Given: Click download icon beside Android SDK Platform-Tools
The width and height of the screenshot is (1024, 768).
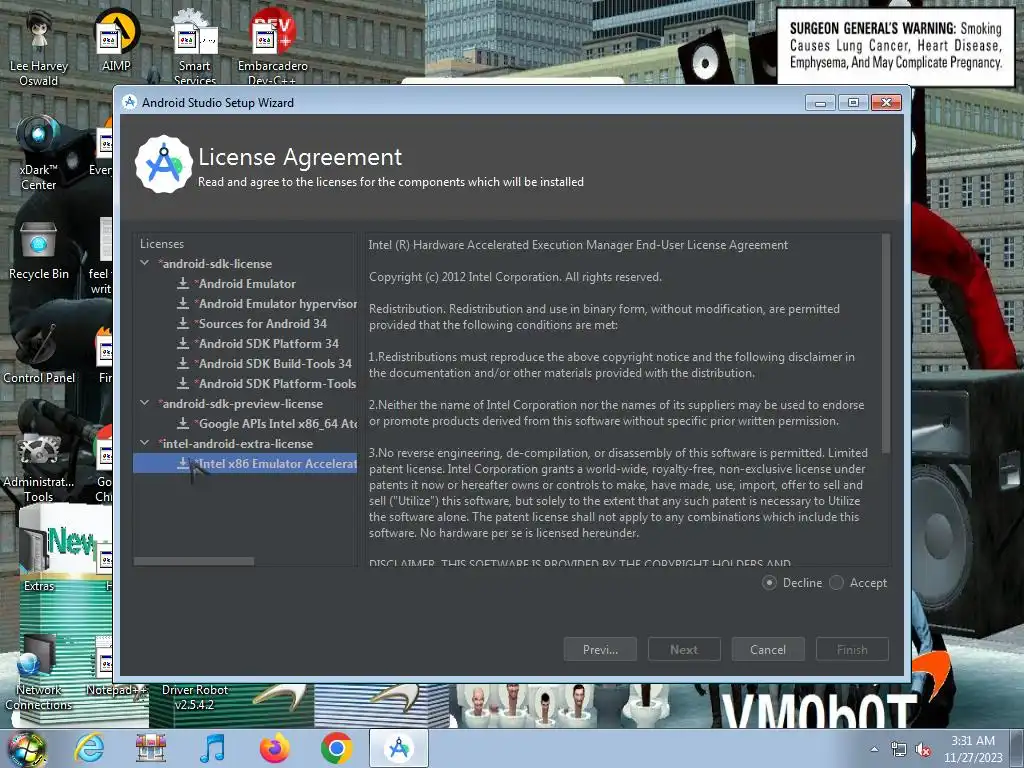Looking at the screenshot, I should 183,383.
